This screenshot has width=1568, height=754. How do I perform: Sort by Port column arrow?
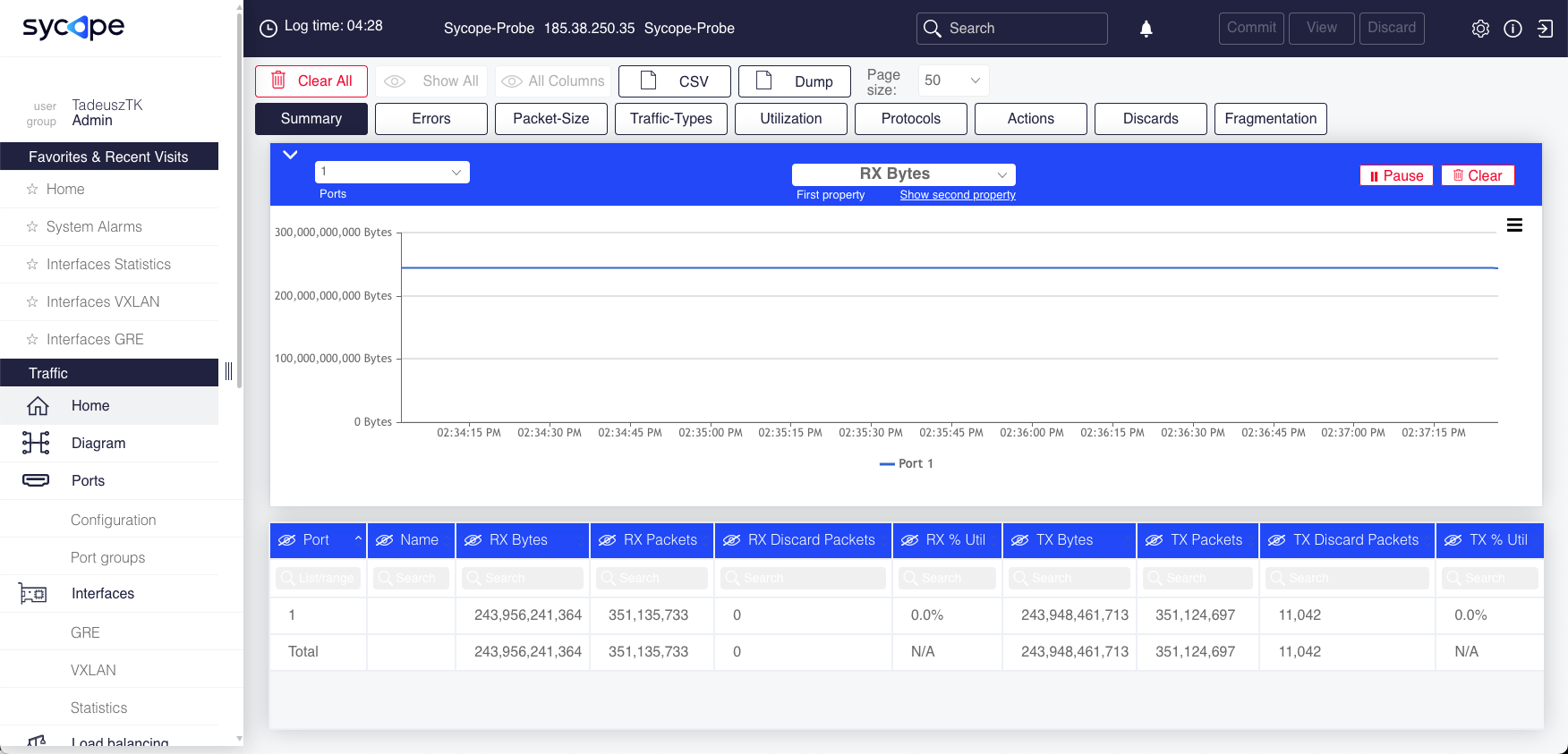point(358,538)
